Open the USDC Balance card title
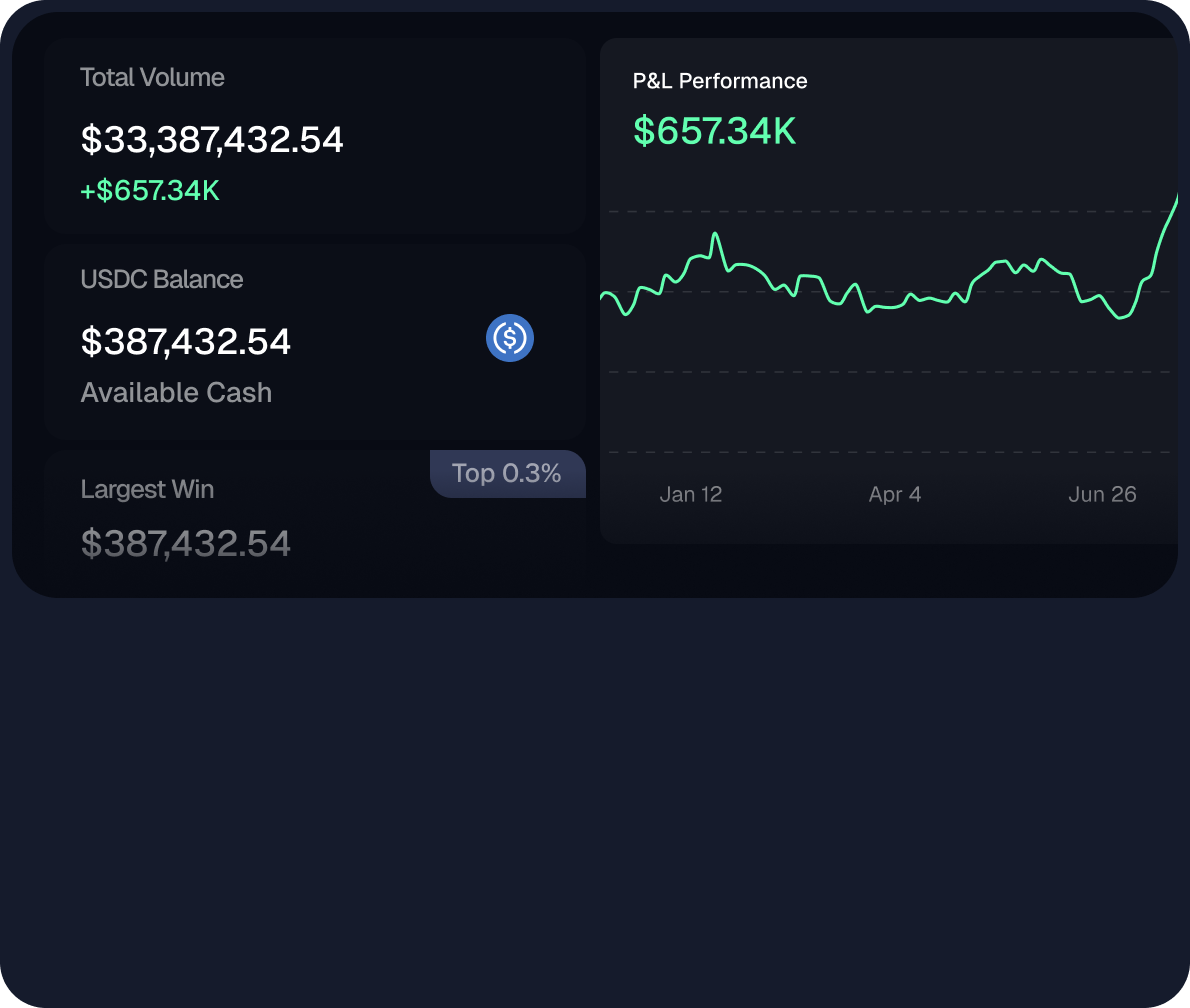The width and height of the screenshot is (1190, 1008). [x=162, y=279]
